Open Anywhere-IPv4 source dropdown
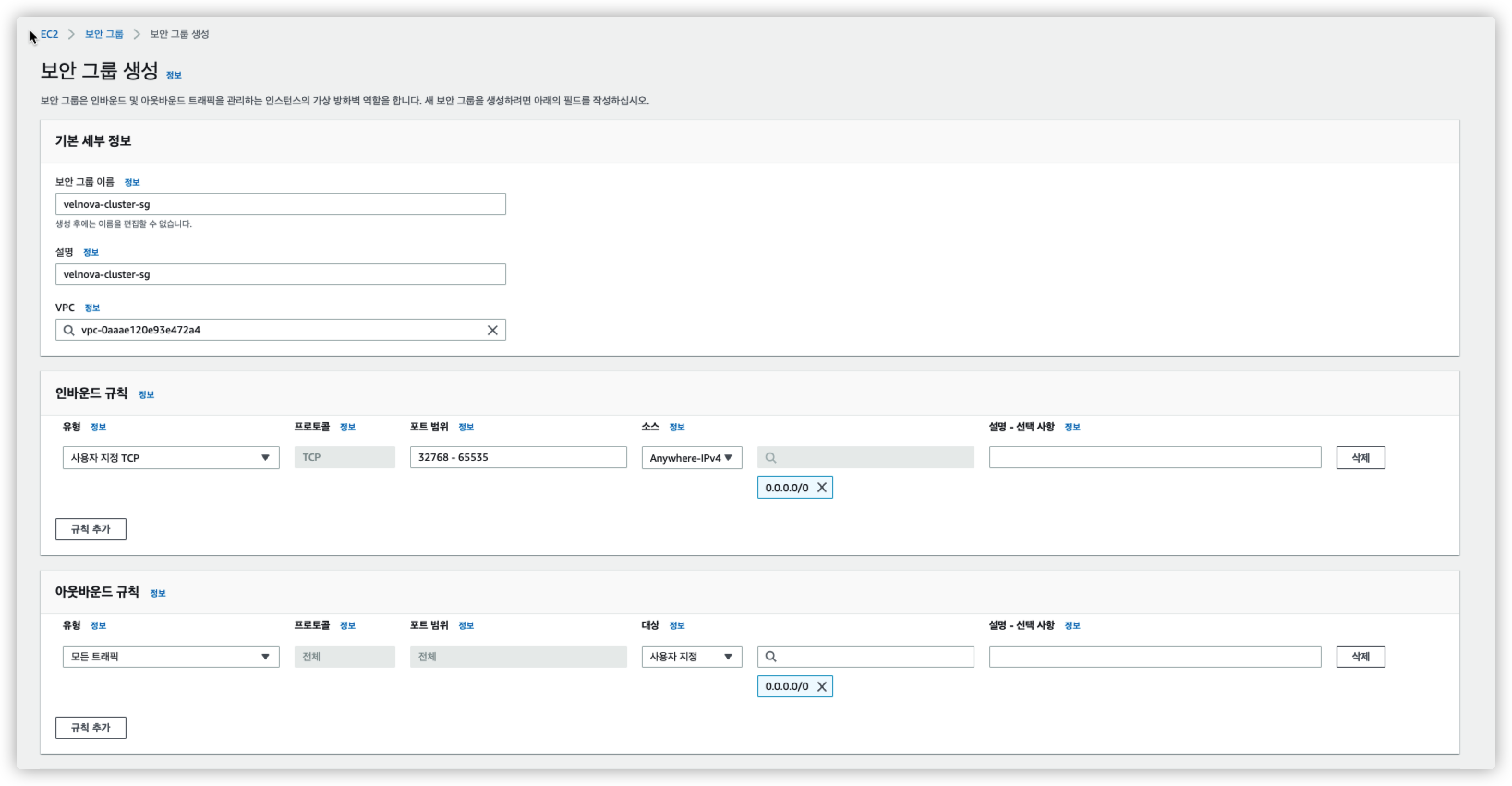 coord(691,458)
